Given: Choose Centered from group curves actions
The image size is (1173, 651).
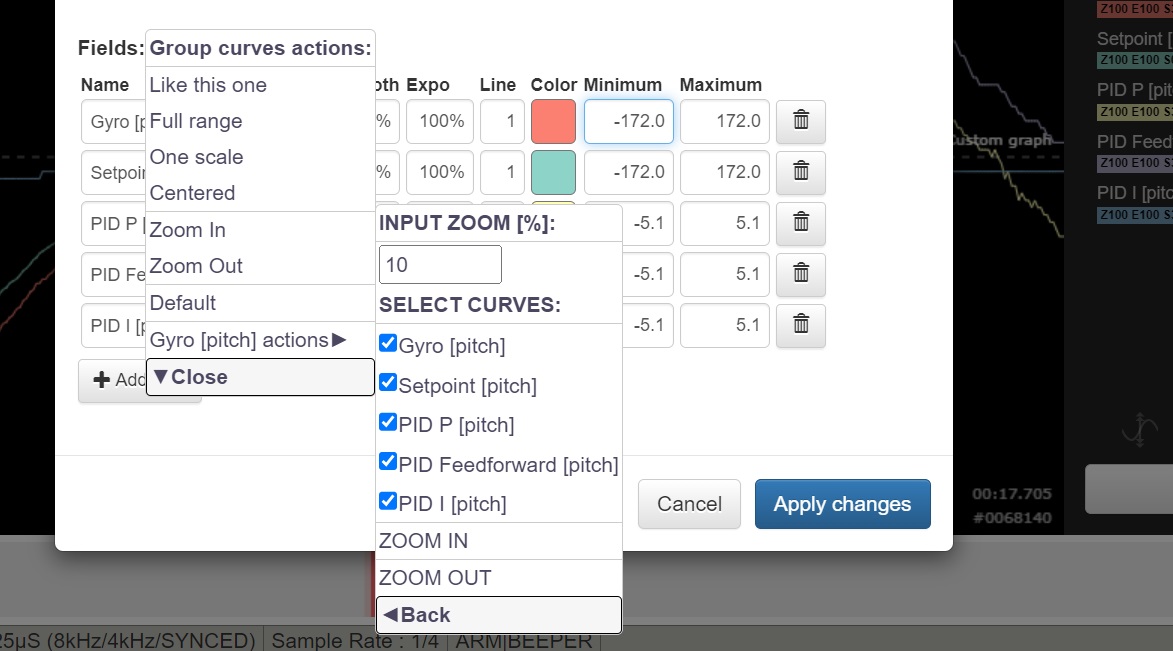Looking at the screenshot, I should (192, 193).
